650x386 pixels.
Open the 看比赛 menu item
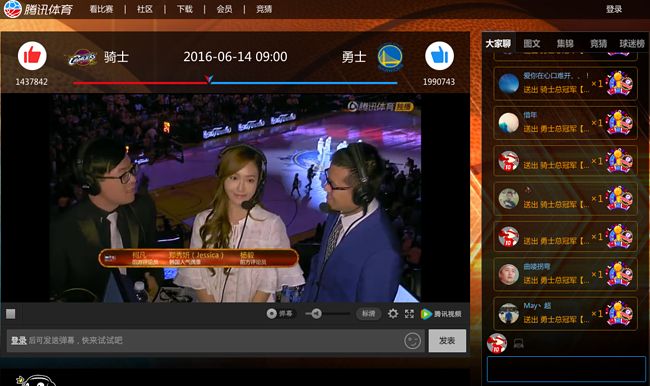point(102,9)
